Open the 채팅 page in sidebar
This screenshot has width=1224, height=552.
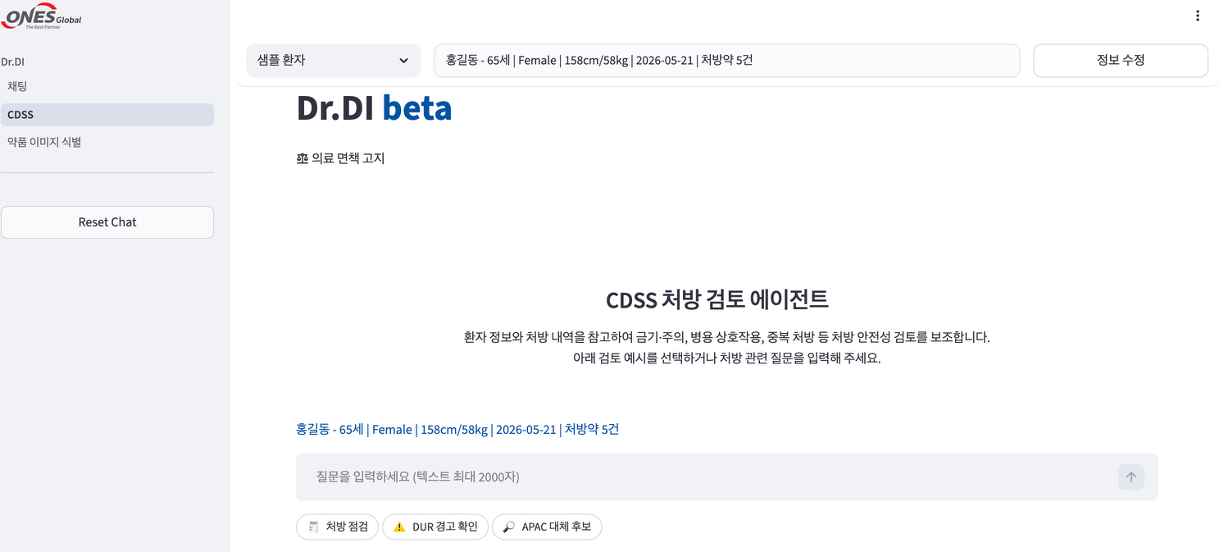tap(107, 87)
